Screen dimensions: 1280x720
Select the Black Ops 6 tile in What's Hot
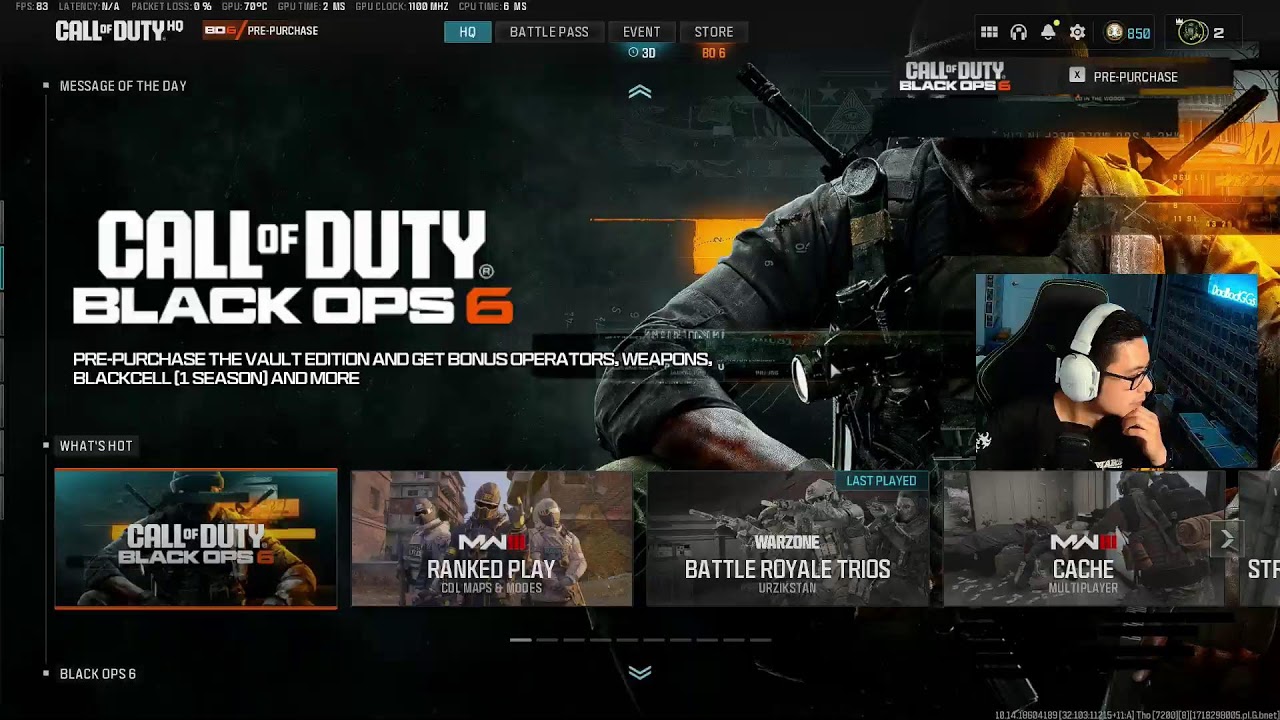click(196, 539)
